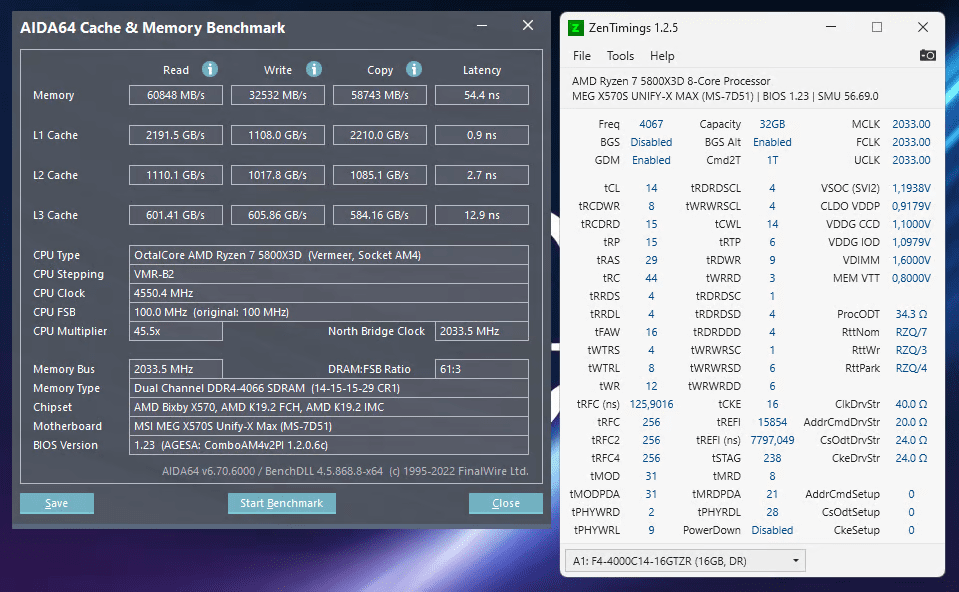Screen dimensions: 959x592
Task: Click the CPU Stepping field VMR-B2
Action: pos(328,274)
